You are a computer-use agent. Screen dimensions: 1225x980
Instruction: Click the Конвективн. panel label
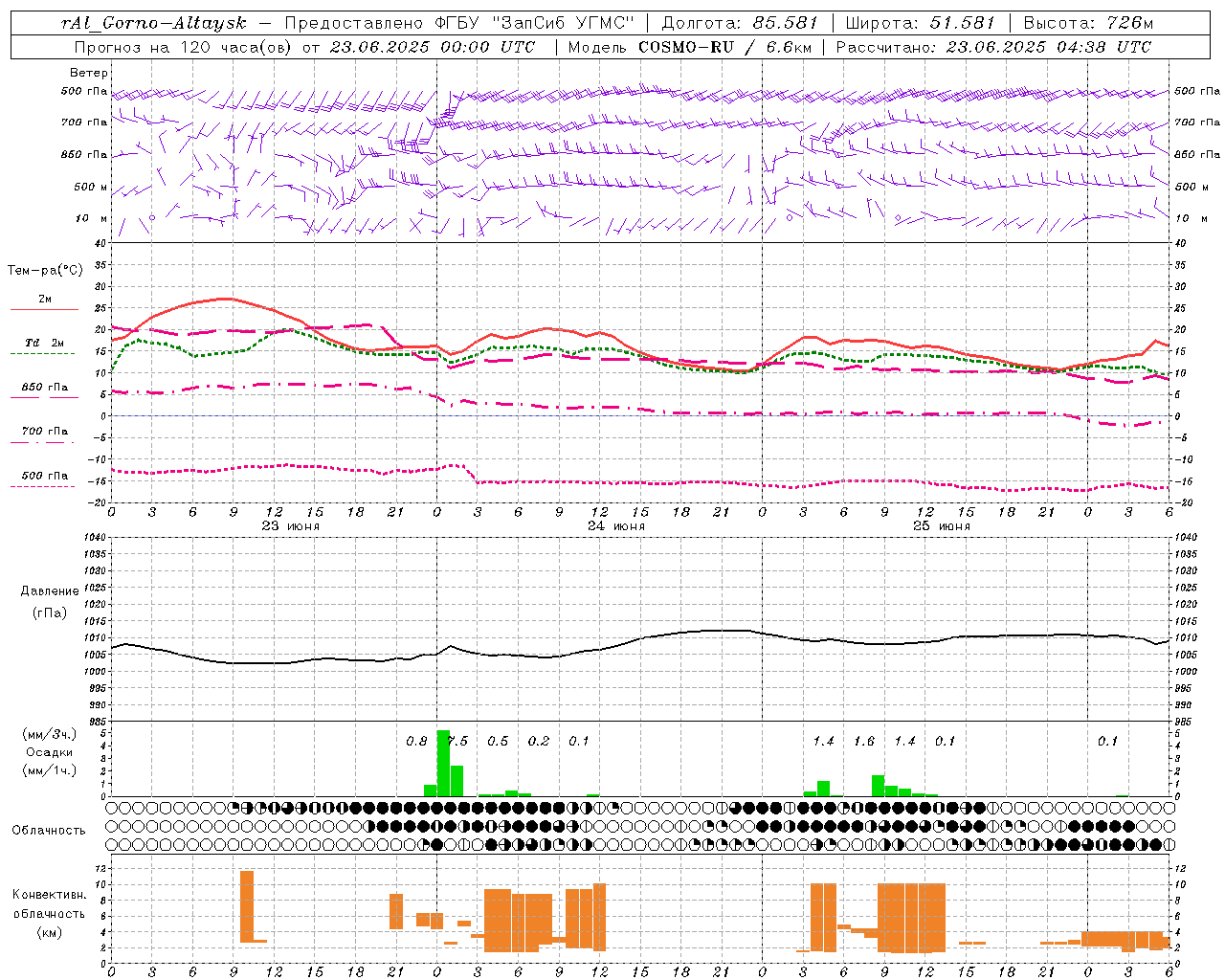tap(49, 894)
